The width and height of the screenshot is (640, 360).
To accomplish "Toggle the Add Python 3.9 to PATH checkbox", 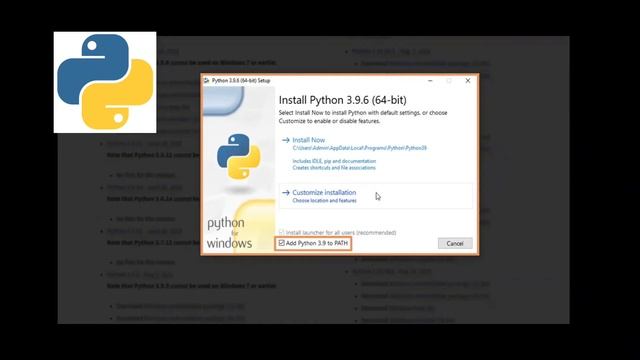I will [x=282, y=243].
